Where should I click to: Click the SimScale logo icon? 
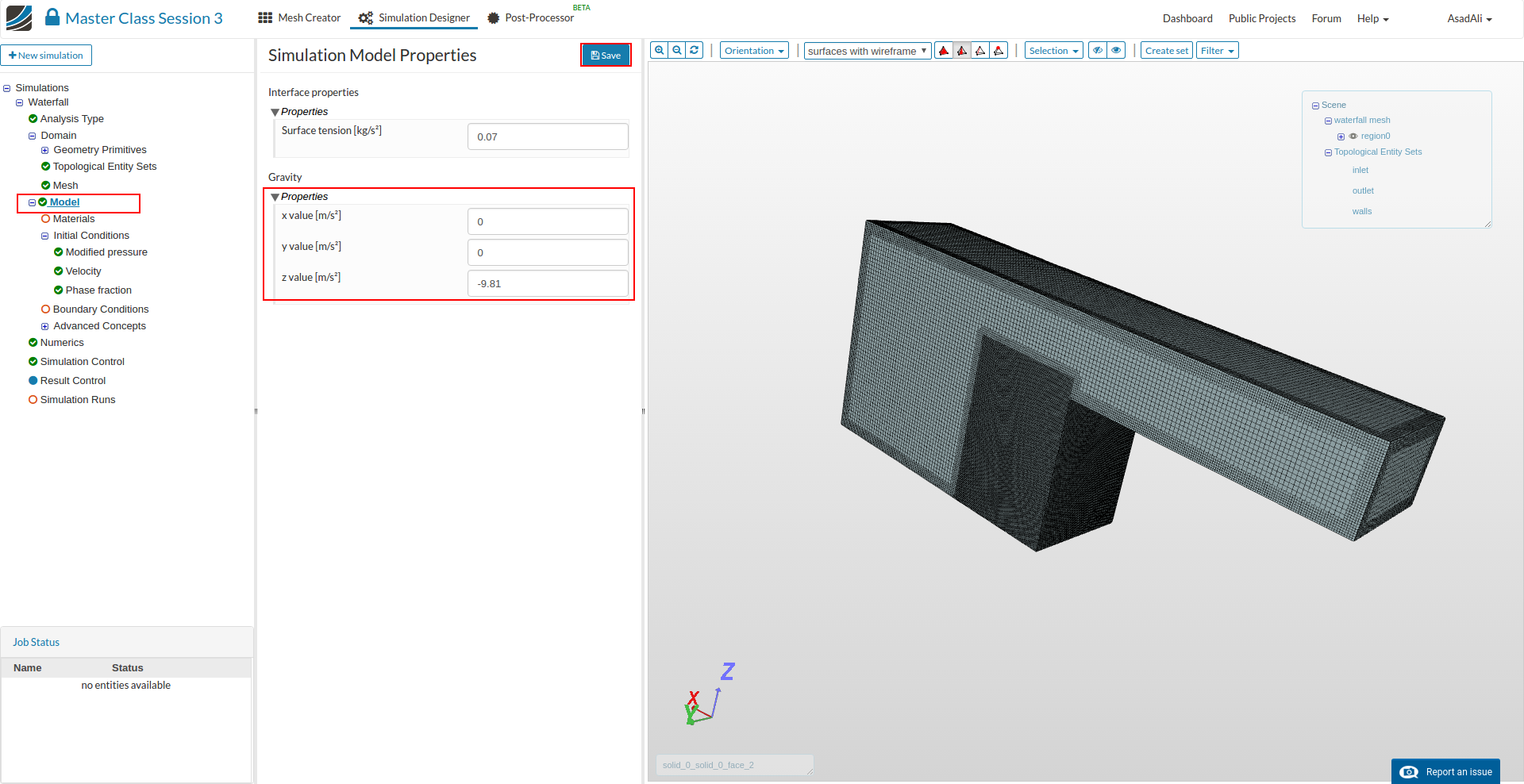point(19,17)
